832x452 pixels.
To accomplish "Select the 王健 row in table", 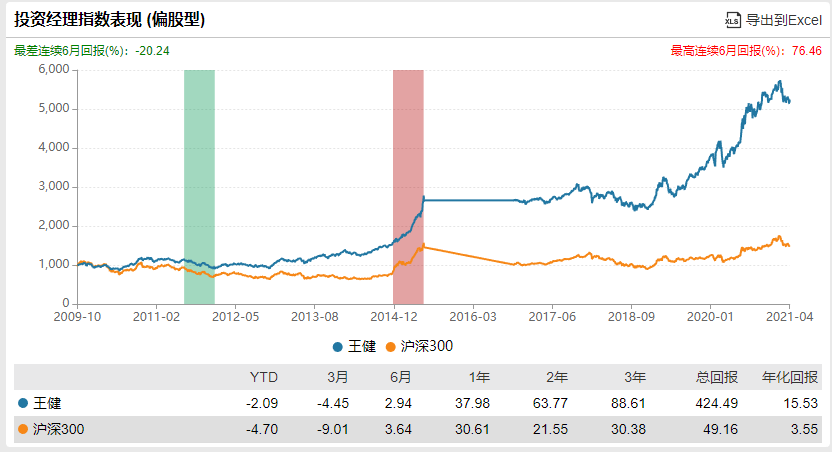I will 418,403.
